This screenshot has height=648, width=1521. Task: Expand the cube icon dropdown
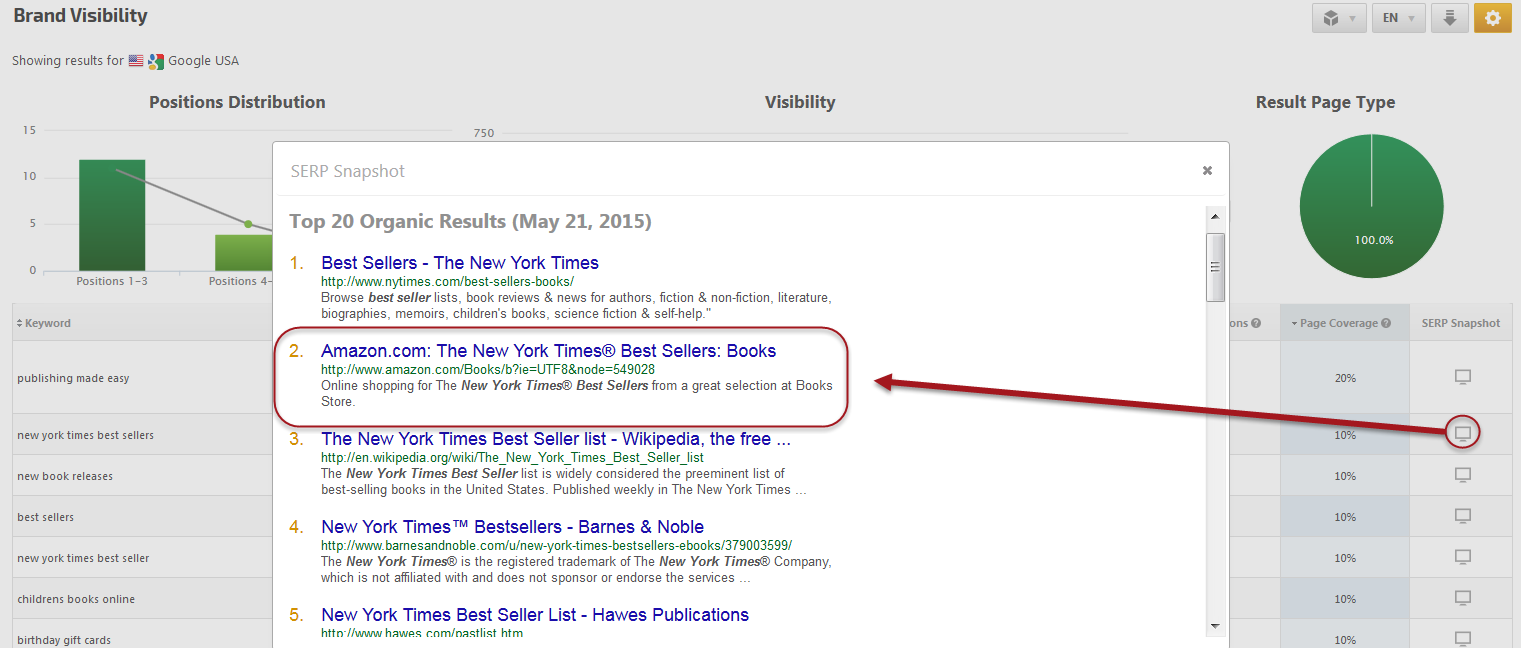[1339, 18]
